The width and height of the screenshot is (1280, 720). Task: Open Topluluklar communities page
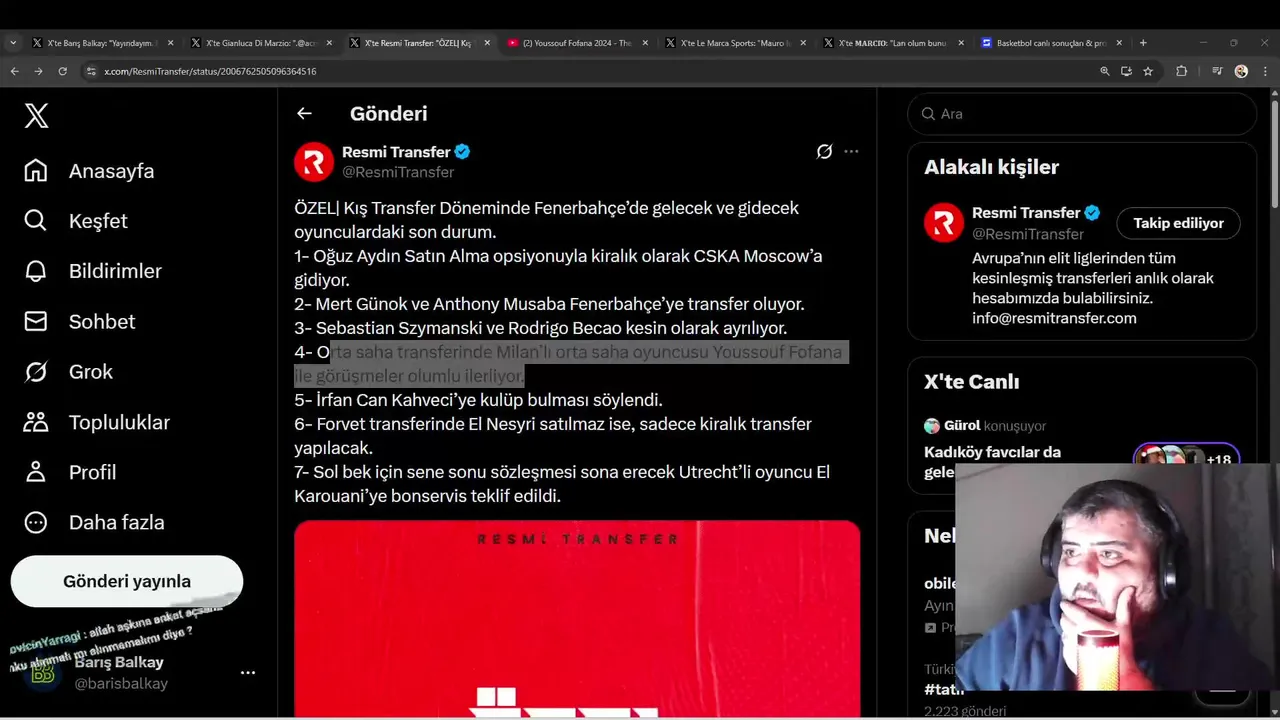tap(97, 422)
